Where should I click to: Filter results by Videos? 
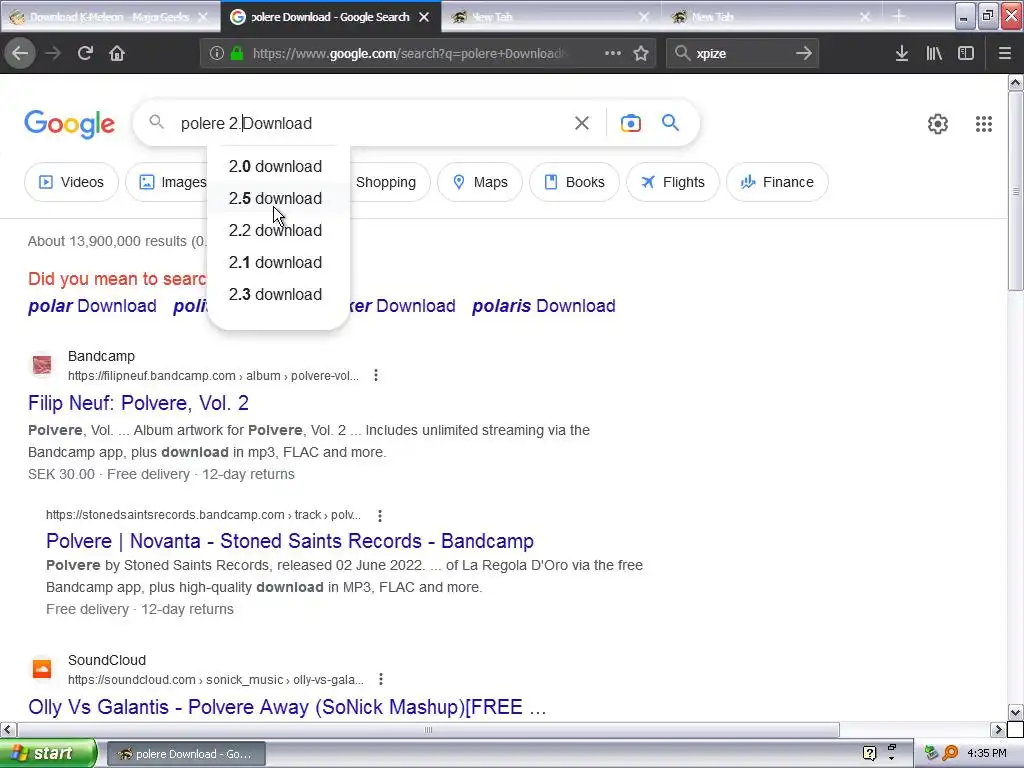click(x=71, y=182)
